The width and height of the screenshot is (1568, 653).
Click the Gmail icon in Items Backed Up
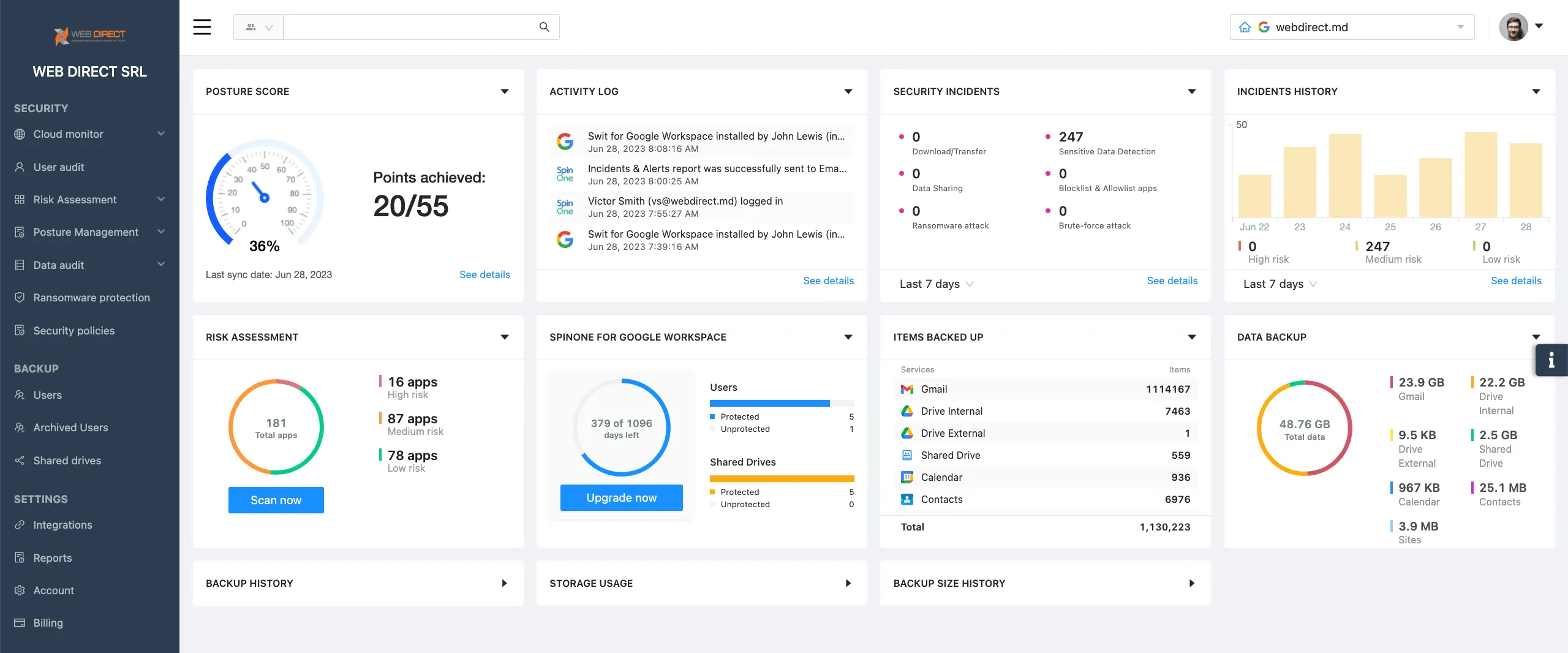907,389
